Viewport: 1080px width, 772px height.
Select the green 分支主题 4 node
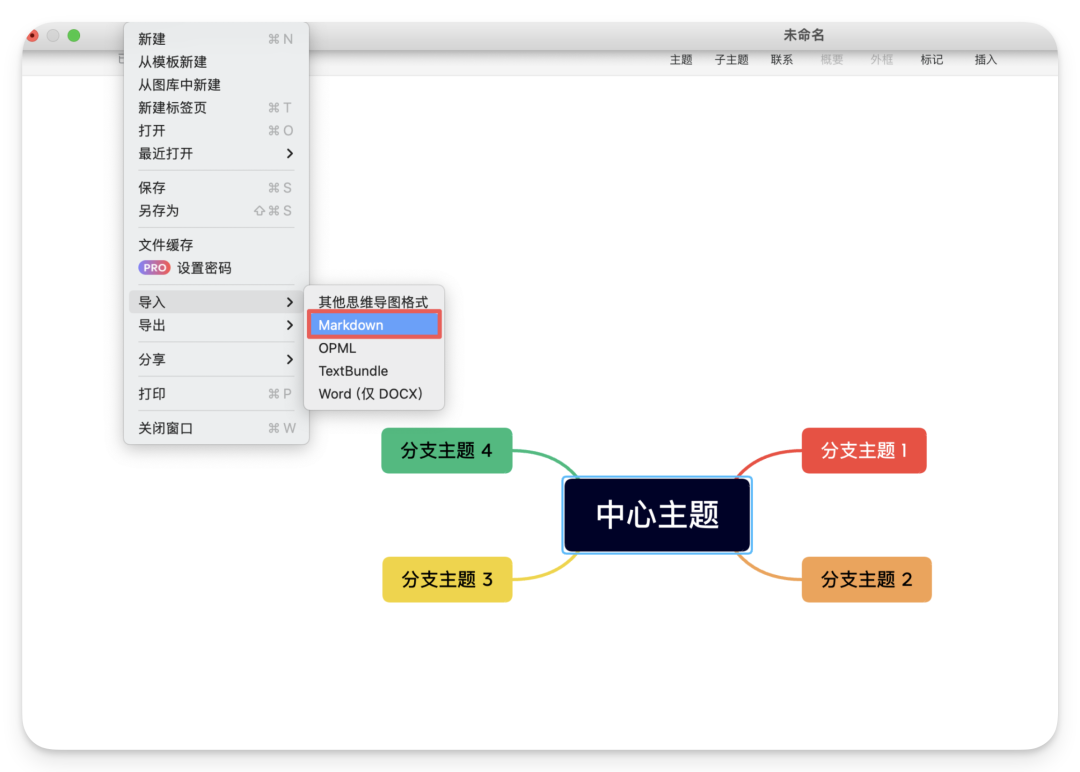pyautogui.click(x=446, y=450)
